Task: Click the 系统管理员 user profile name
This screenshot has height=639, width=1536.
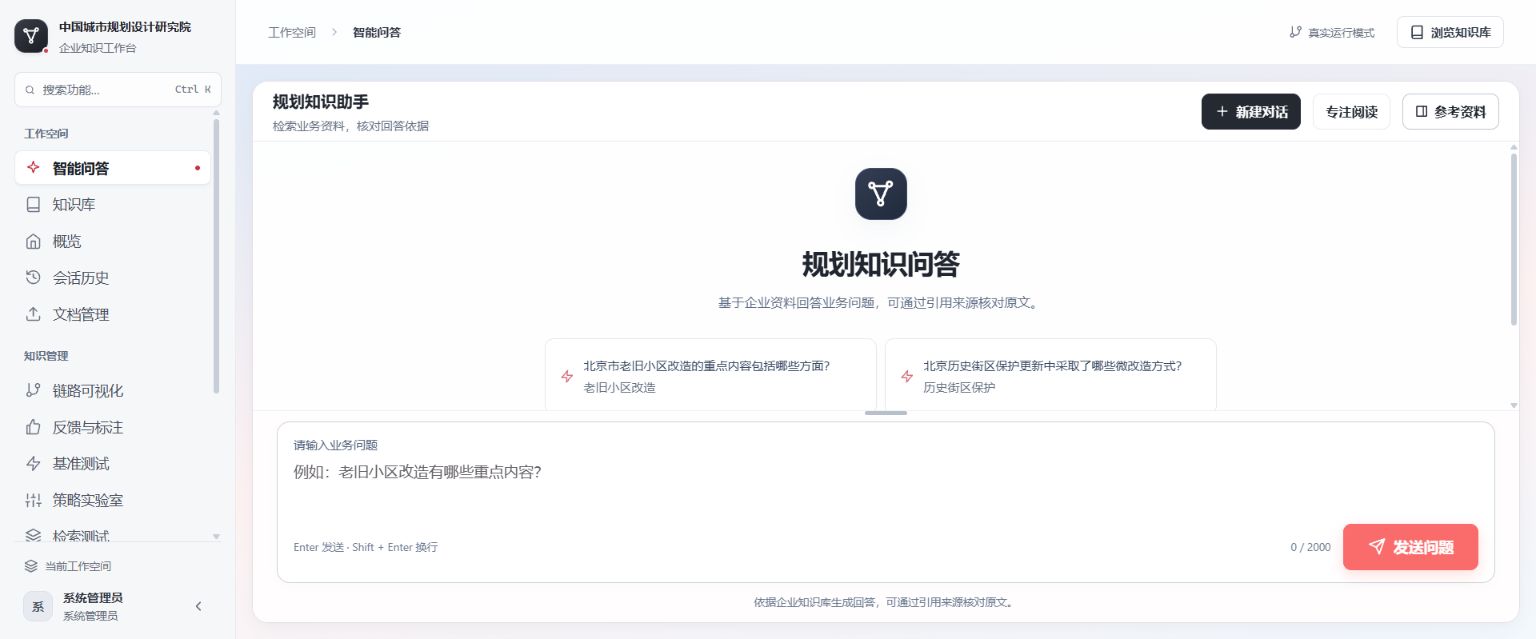Action: (x=93, y=598)
